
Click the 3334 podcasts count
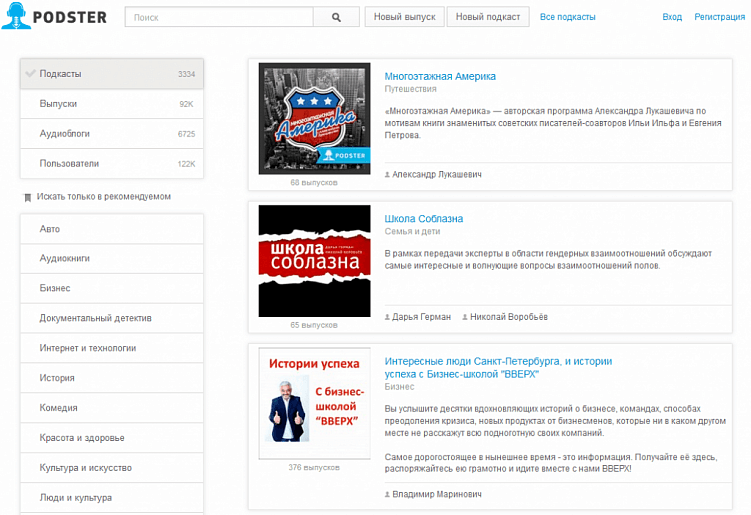(186, 74)
